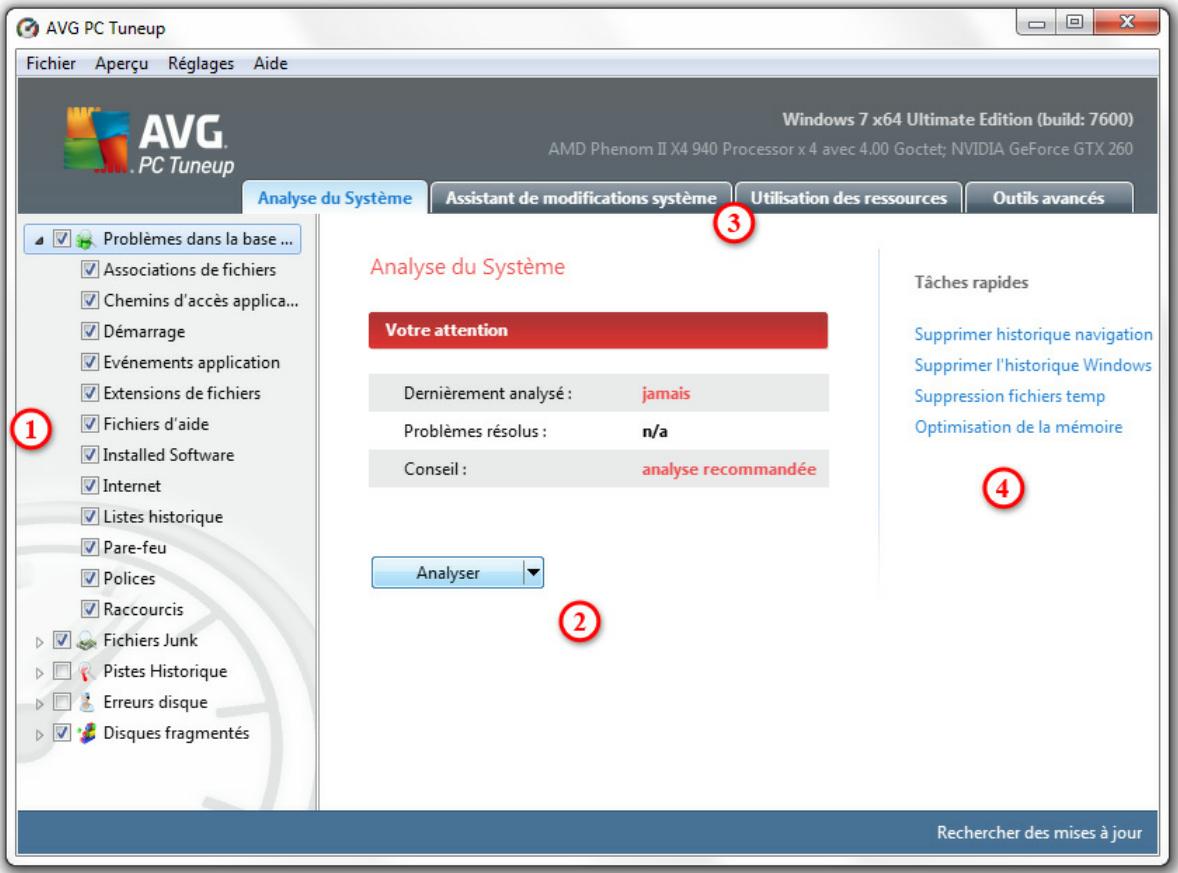
Task: Toggle the Internet checkbox
Action: [x=89, y=485]
